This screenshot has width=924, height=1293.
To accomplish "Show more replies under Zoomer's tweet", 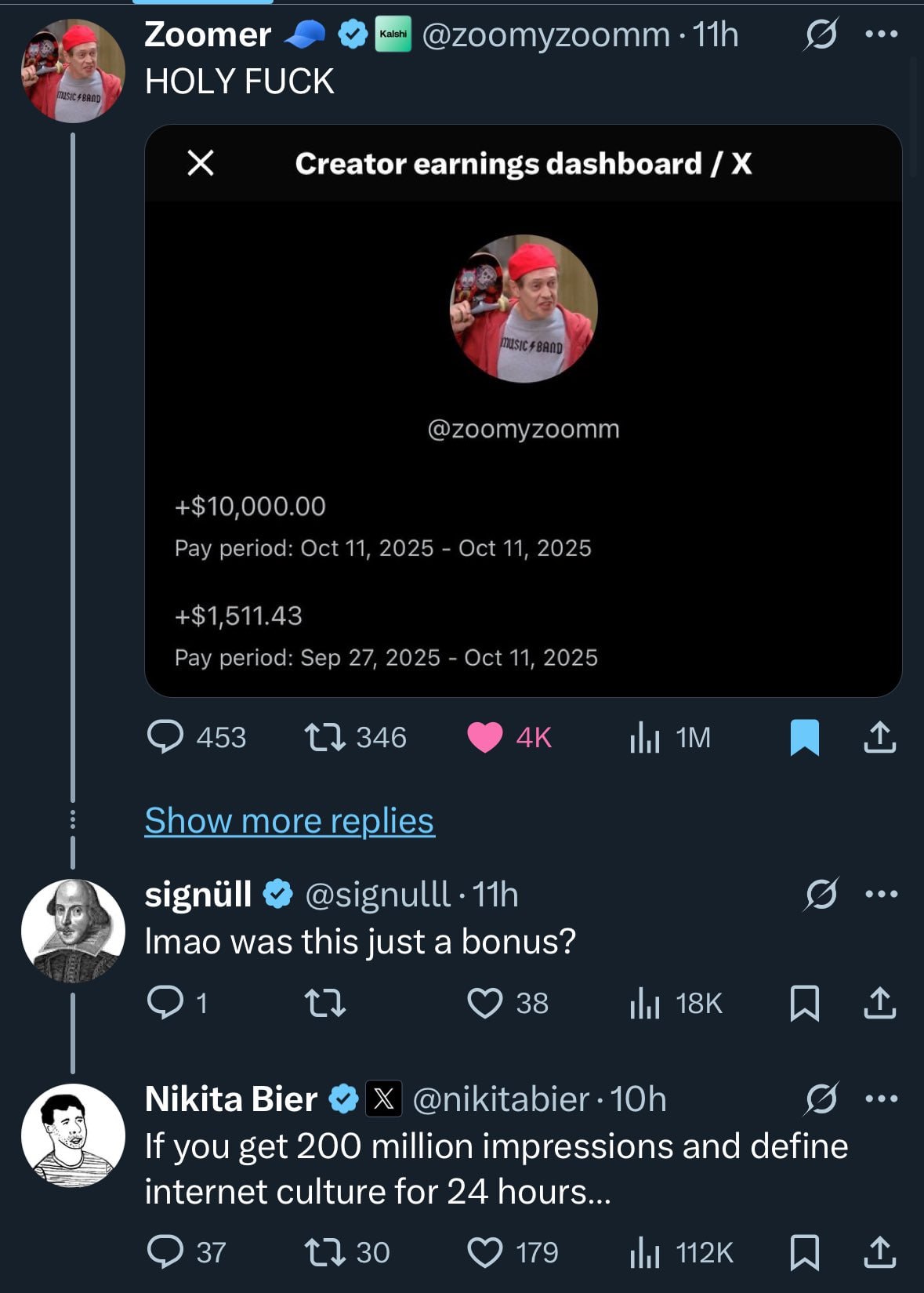I will [291, 821].
